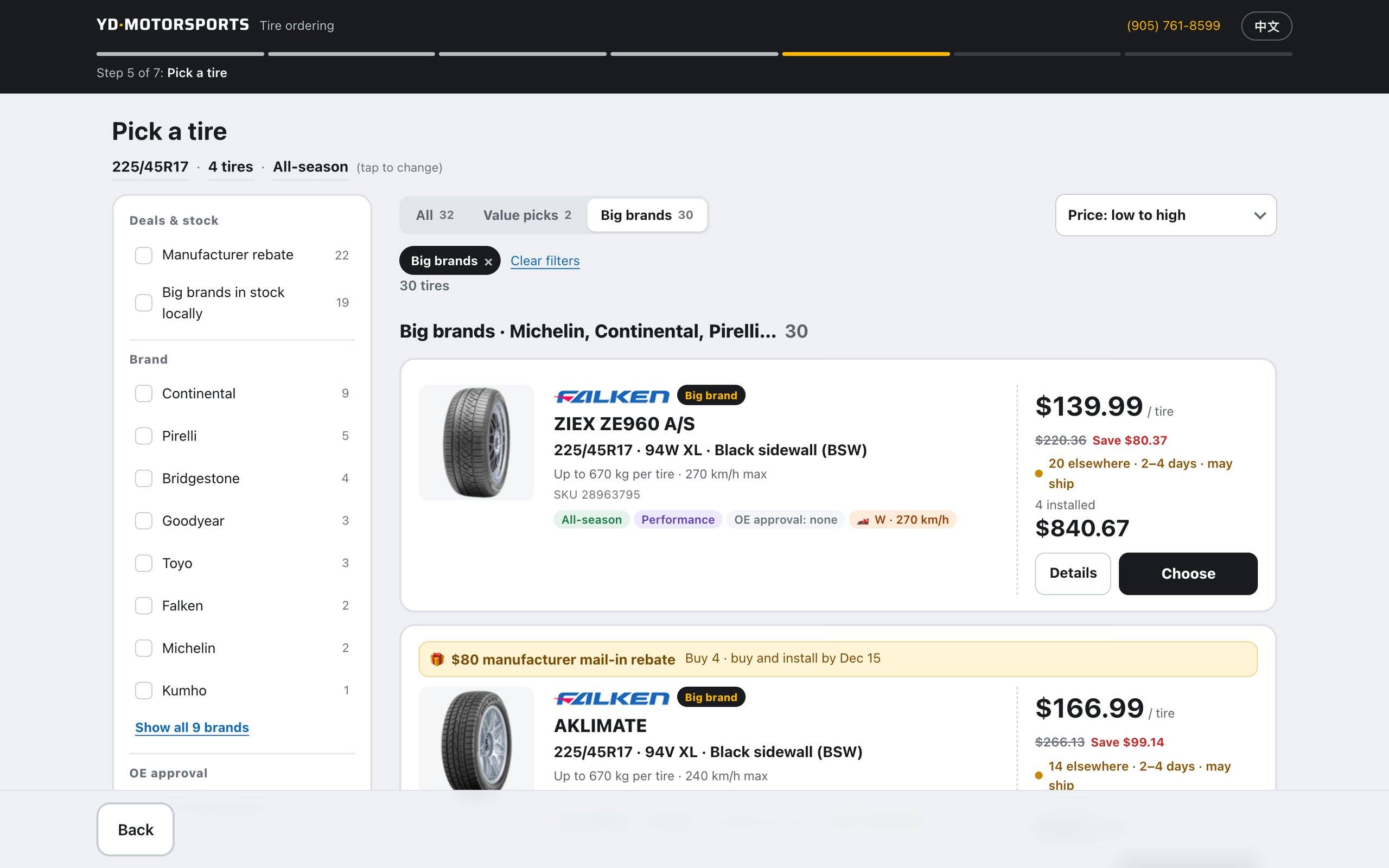Click the OE approval: none tag
Screen dimensions: 1389x868
(x=785, y=520)
